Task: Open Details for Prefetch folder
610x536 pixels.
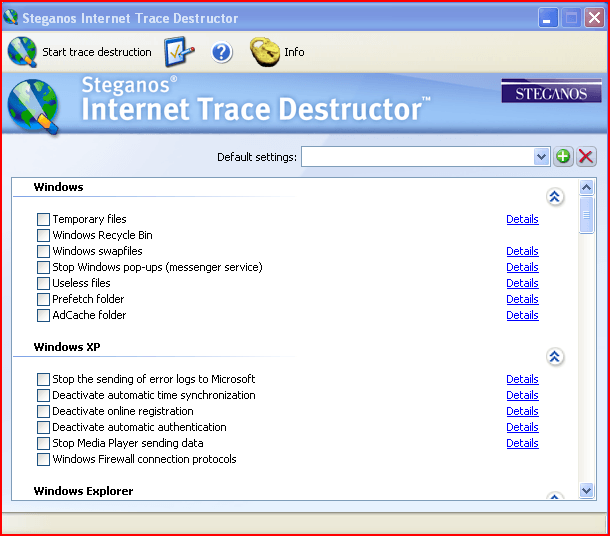Action: coord(522,299)
